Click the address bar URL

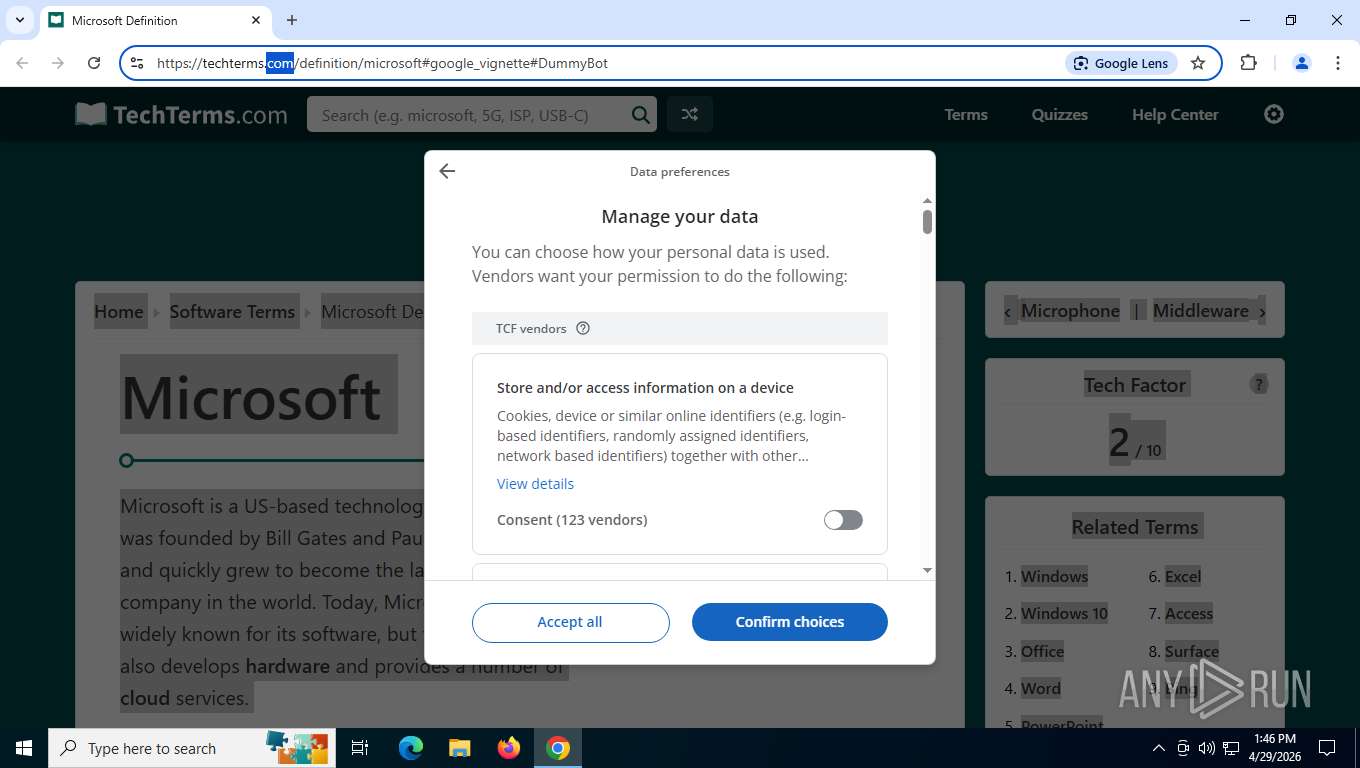tap(382, 63)
